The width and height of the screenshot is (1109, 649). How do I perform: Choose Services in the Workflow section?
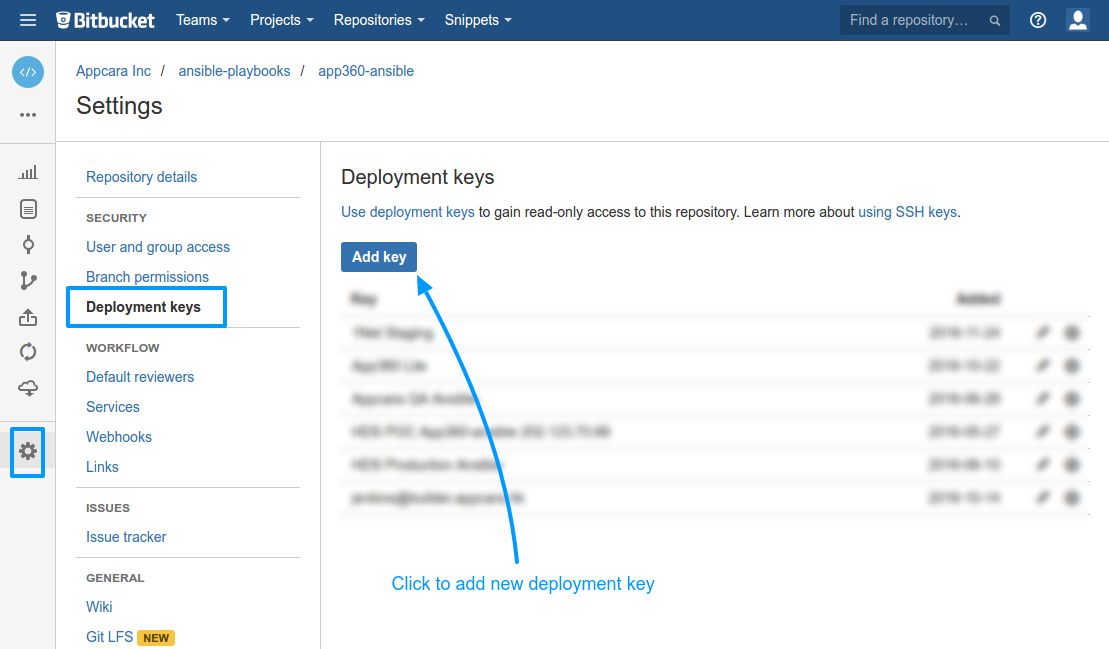click(x=112, y=407)
